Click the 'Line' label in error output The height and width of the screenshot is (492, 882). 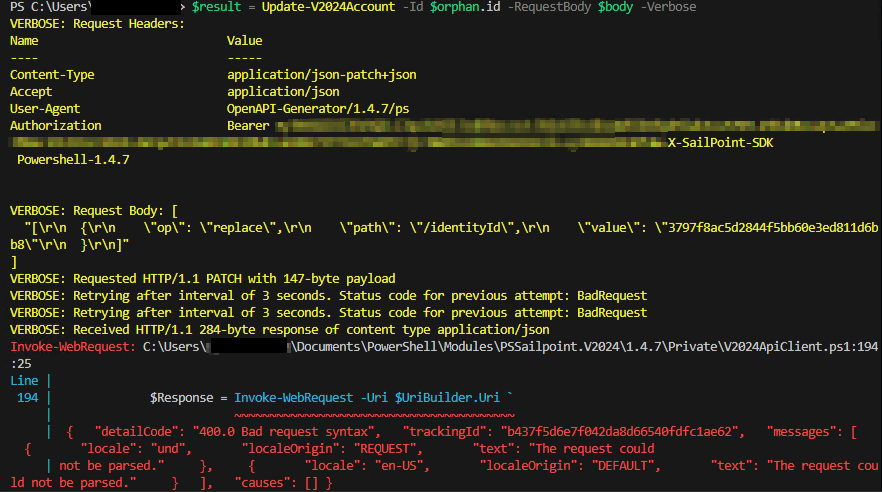[x=24, y=381]
